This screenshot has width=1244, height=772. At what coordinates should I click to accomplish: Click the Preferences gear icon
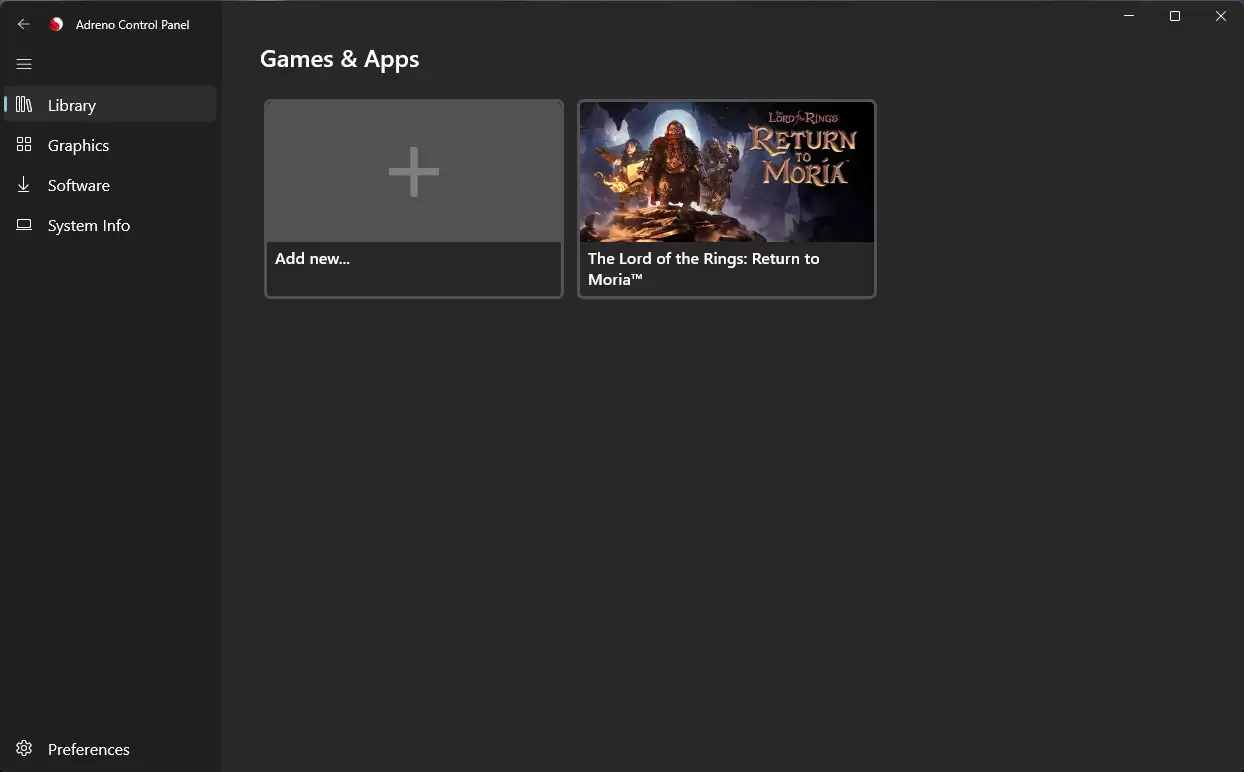(24, 749)
